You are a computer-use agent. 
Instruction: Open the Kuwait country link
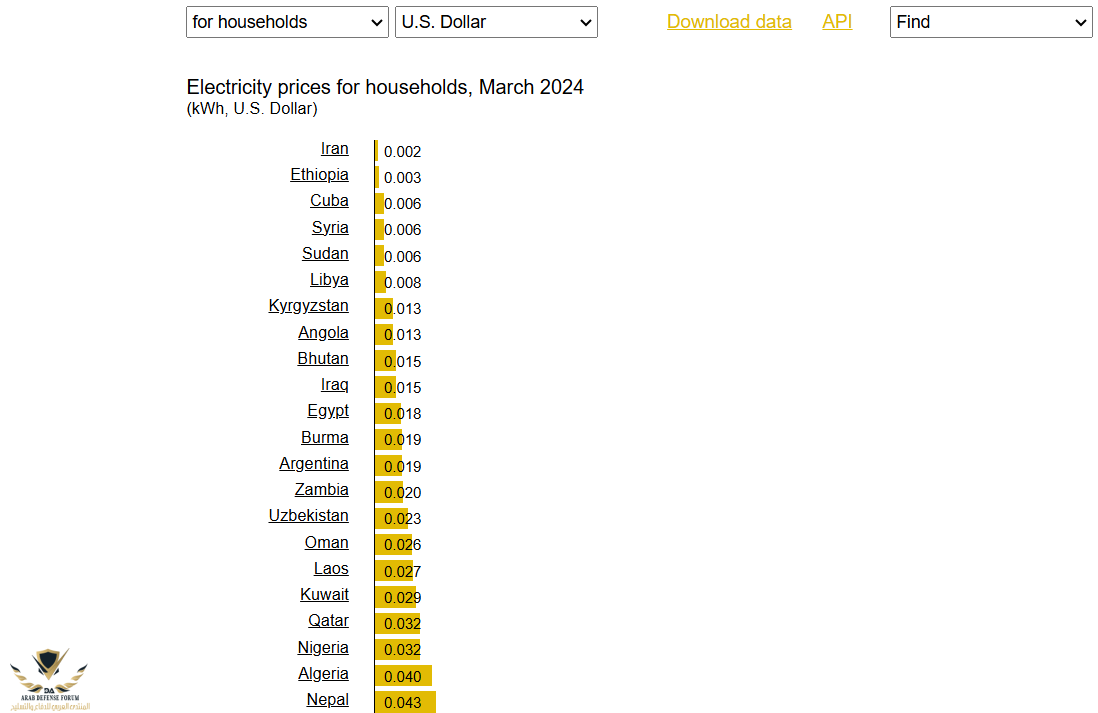click(324, 595)
